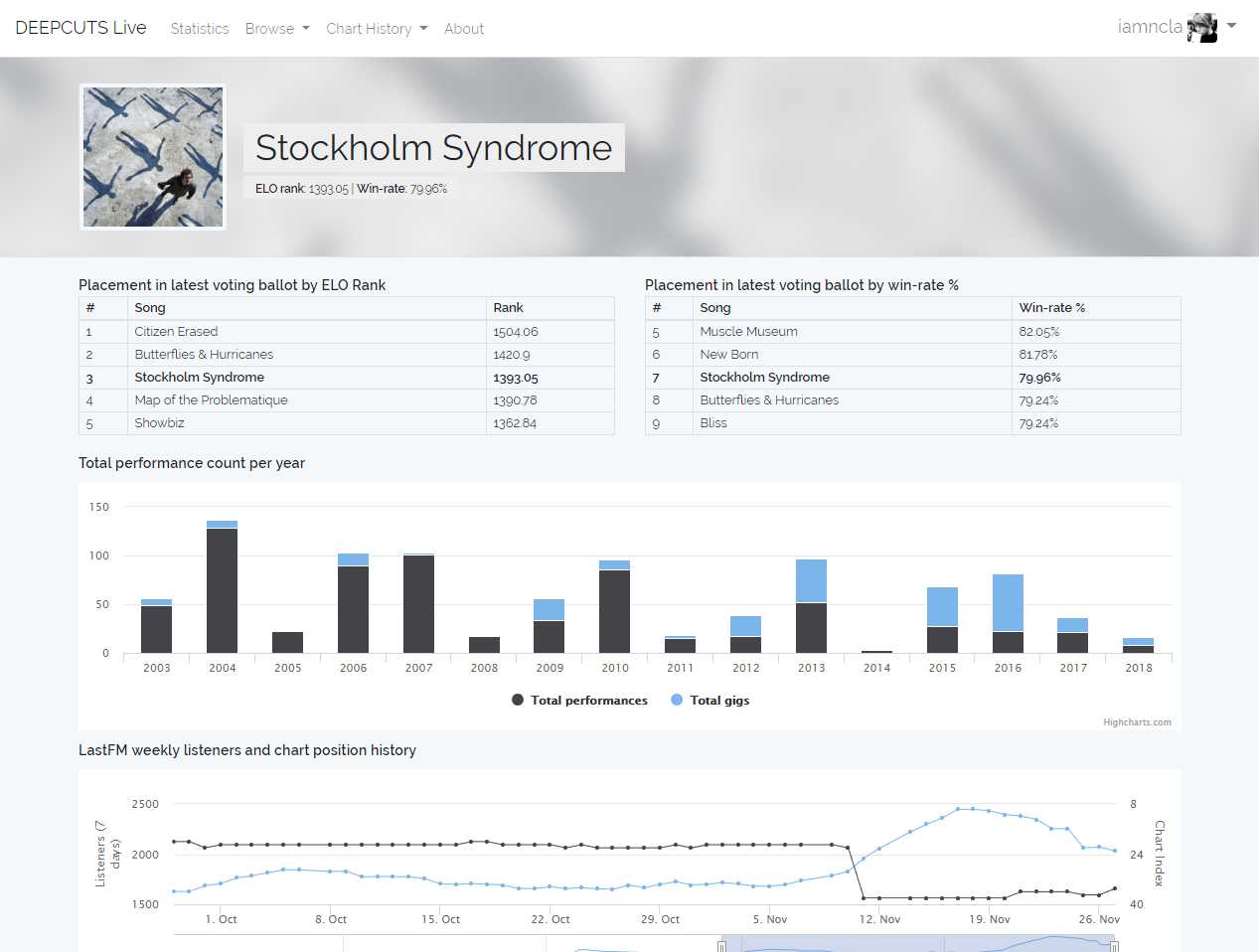
Task: Open the iamncla account dropdown caret
Action: pyautogui.click(x=1231, y=27)
